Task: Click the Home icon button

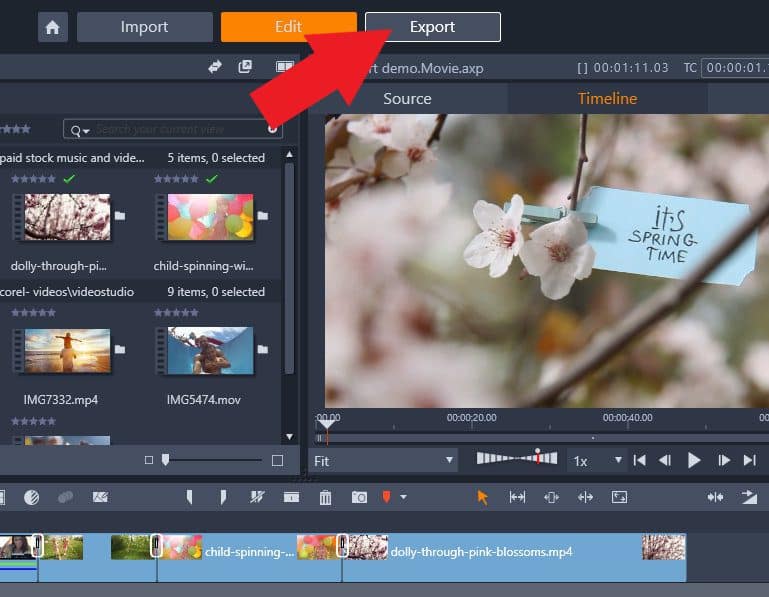Action: pyautogui.click(x=53, y=27)
